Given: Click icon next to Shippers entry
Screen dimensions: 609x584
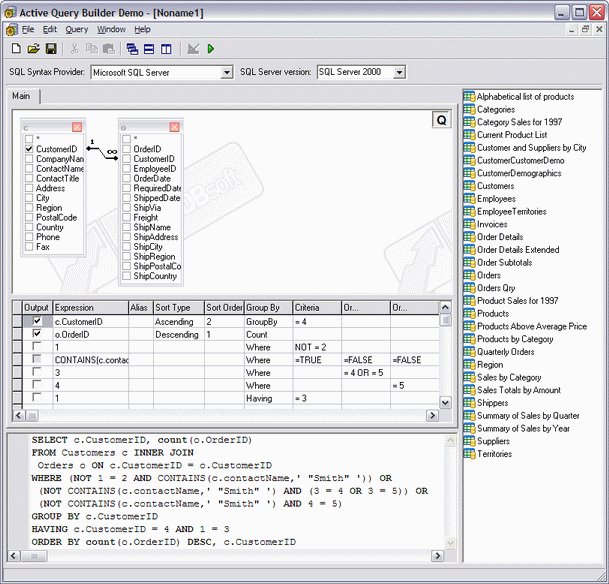Looking at the screenshot, I should click(x=469, y=403).
